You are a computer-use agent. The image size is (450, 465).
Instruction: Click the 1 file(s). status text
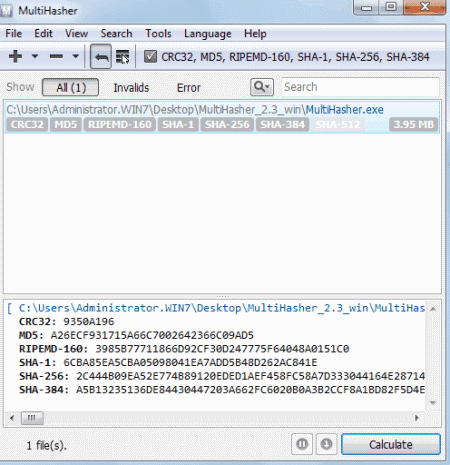46,446
